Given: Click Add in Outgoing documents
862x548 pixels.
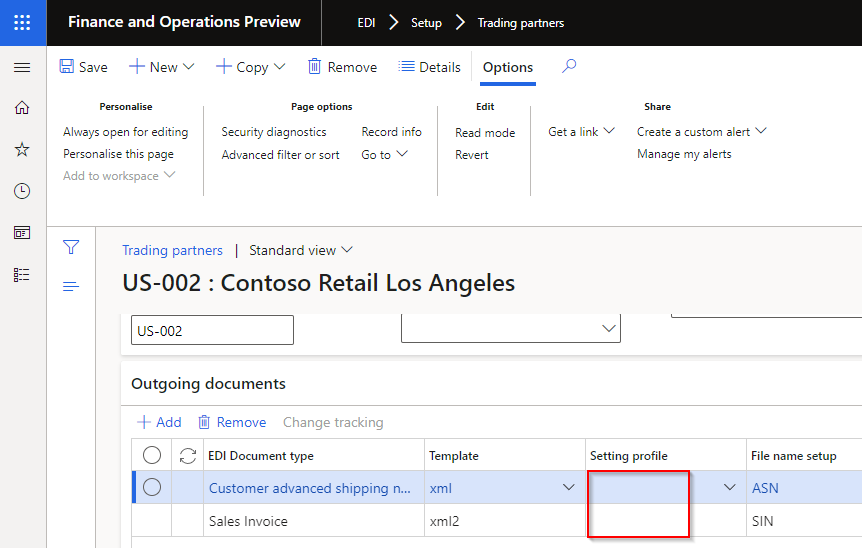Looking at the screenshot, I should [x=159, y=422].
